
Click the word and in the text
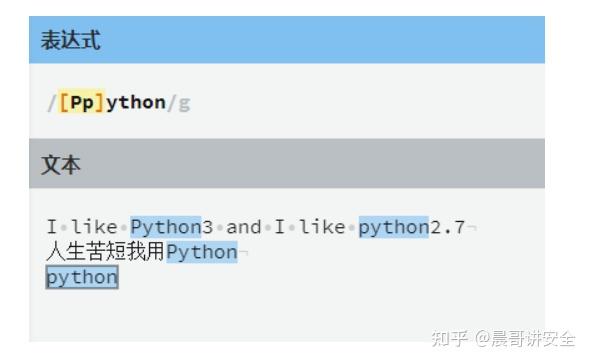click(243, 227)
